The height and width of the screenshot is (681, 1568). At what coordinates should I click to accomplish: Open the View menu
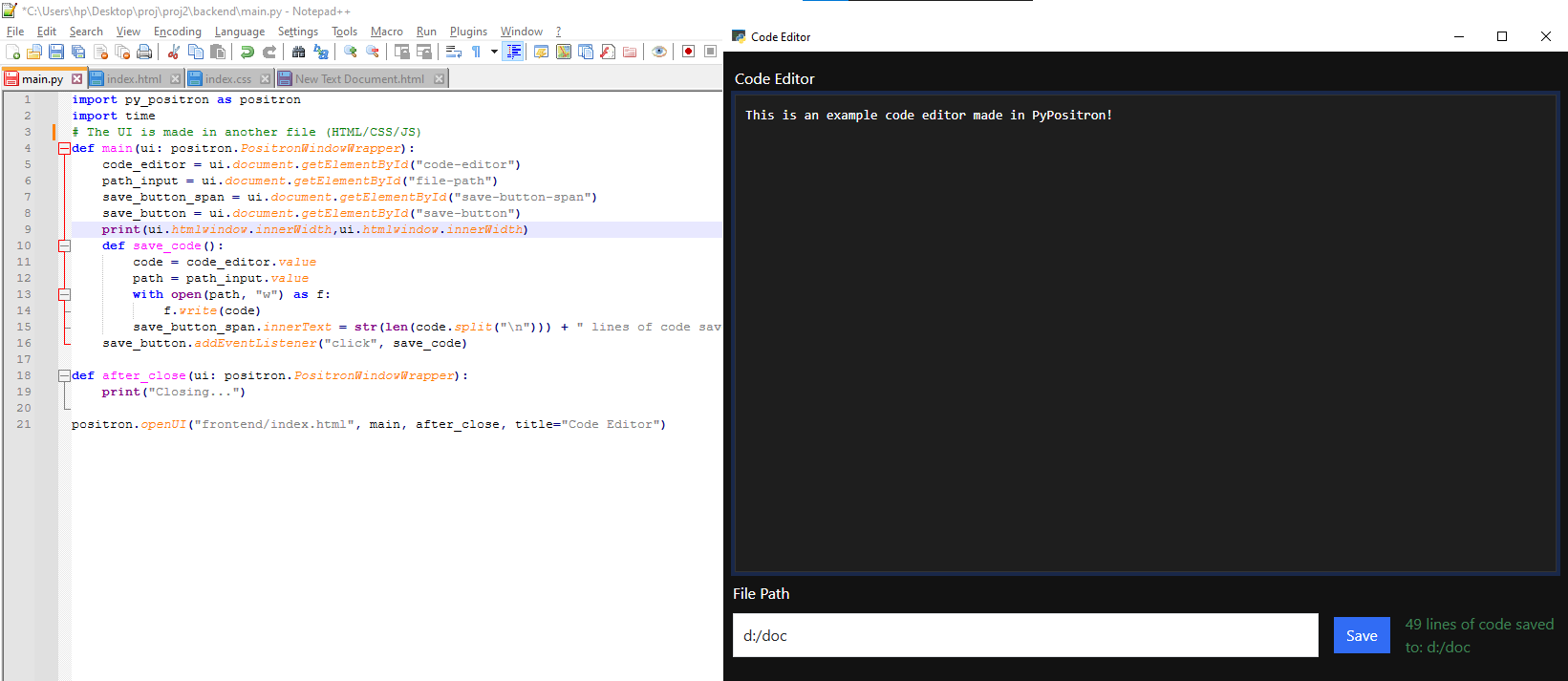[128, 32]
